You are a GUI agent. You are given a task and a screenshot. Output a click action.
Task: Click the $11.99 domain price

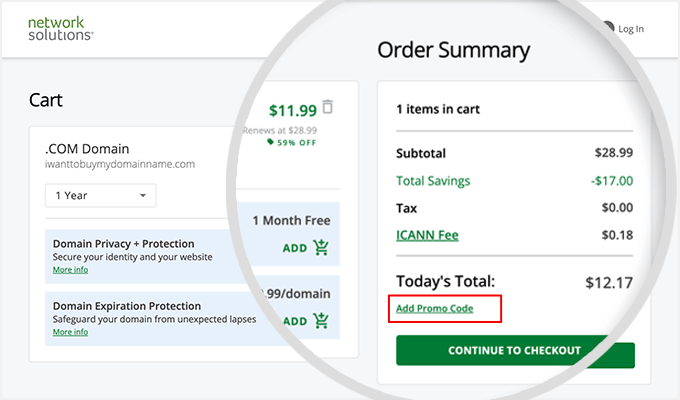(292, 111)
